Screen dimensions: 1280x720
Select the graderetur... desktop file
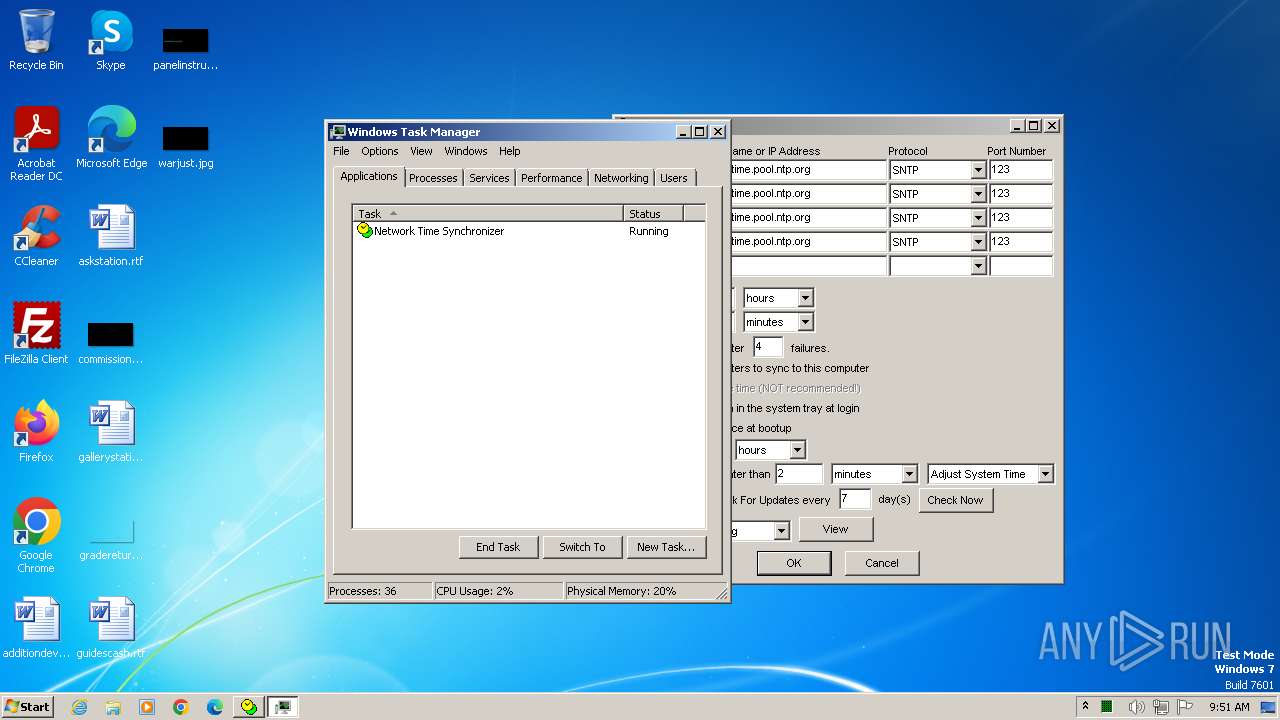pos(111,538)
